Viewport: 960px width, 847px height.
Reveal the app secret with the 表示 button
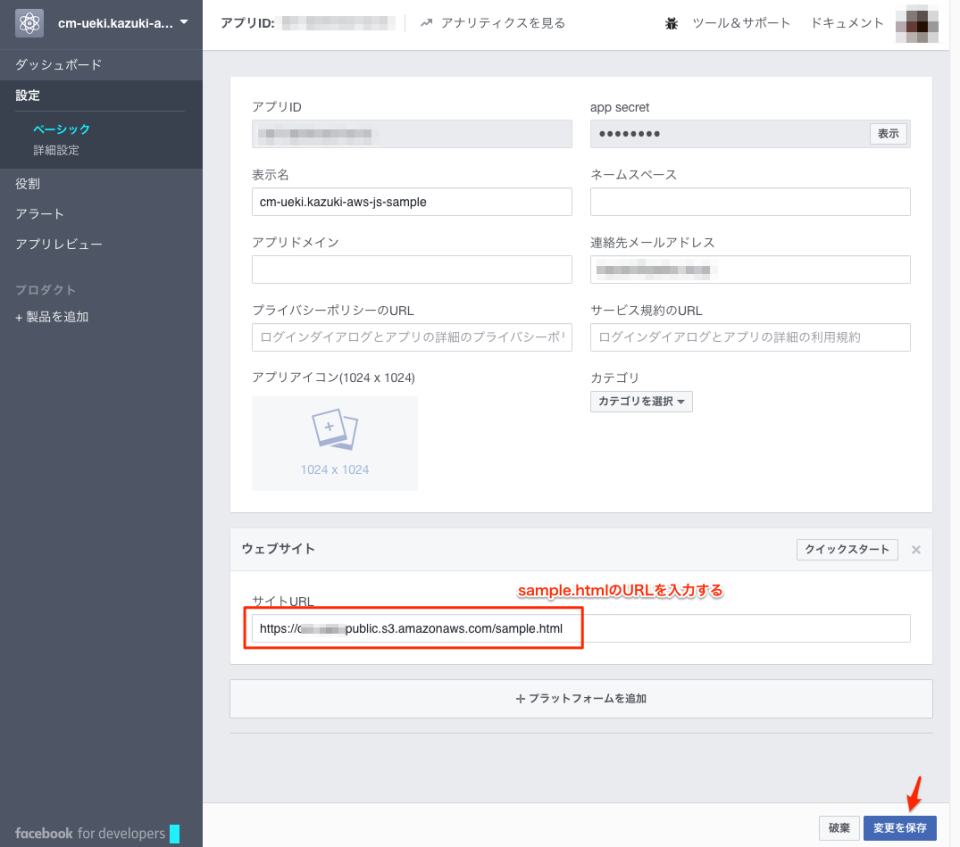click(888, 133)
